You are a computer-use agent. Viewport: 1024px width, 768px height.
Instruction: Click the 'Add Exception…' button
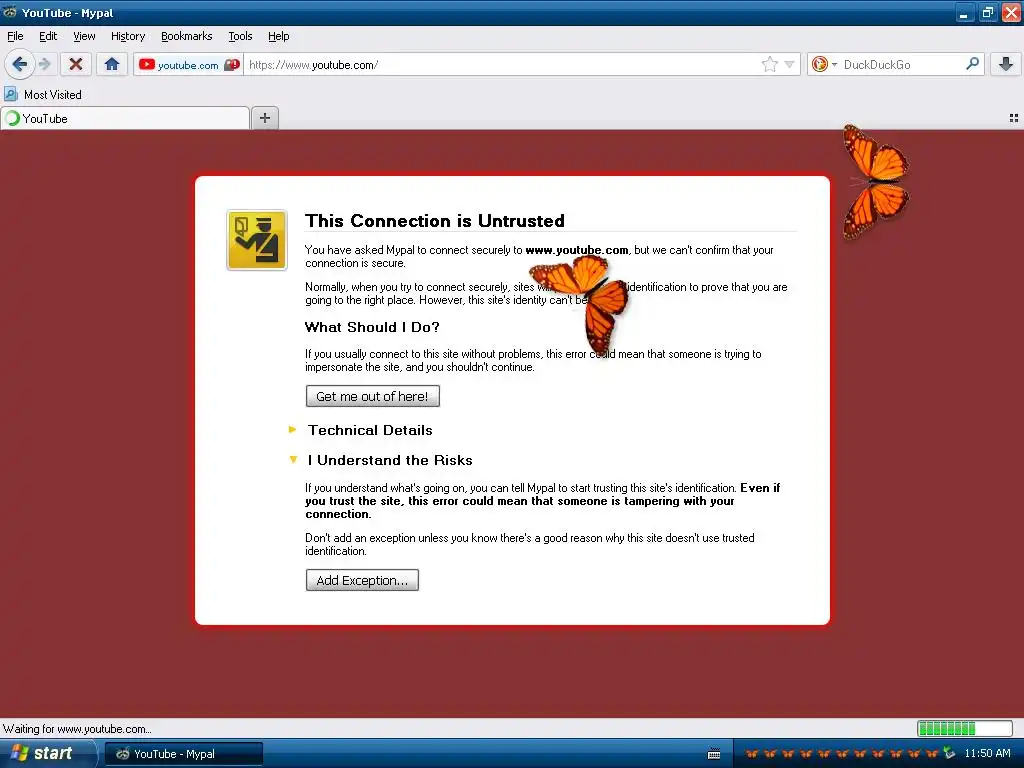pyautogui.click(x=362, y=580)
